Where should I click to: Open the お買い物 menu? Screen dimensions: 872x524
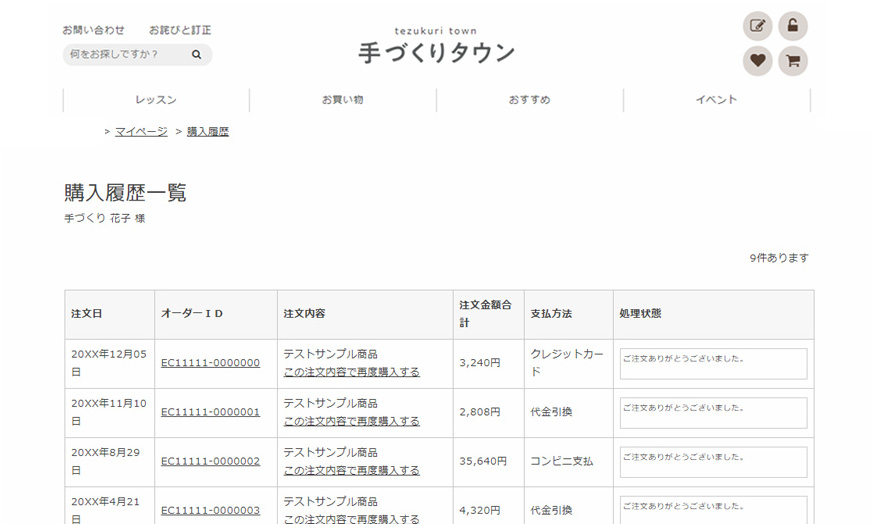pyautogui.click(x=342, y=100)
